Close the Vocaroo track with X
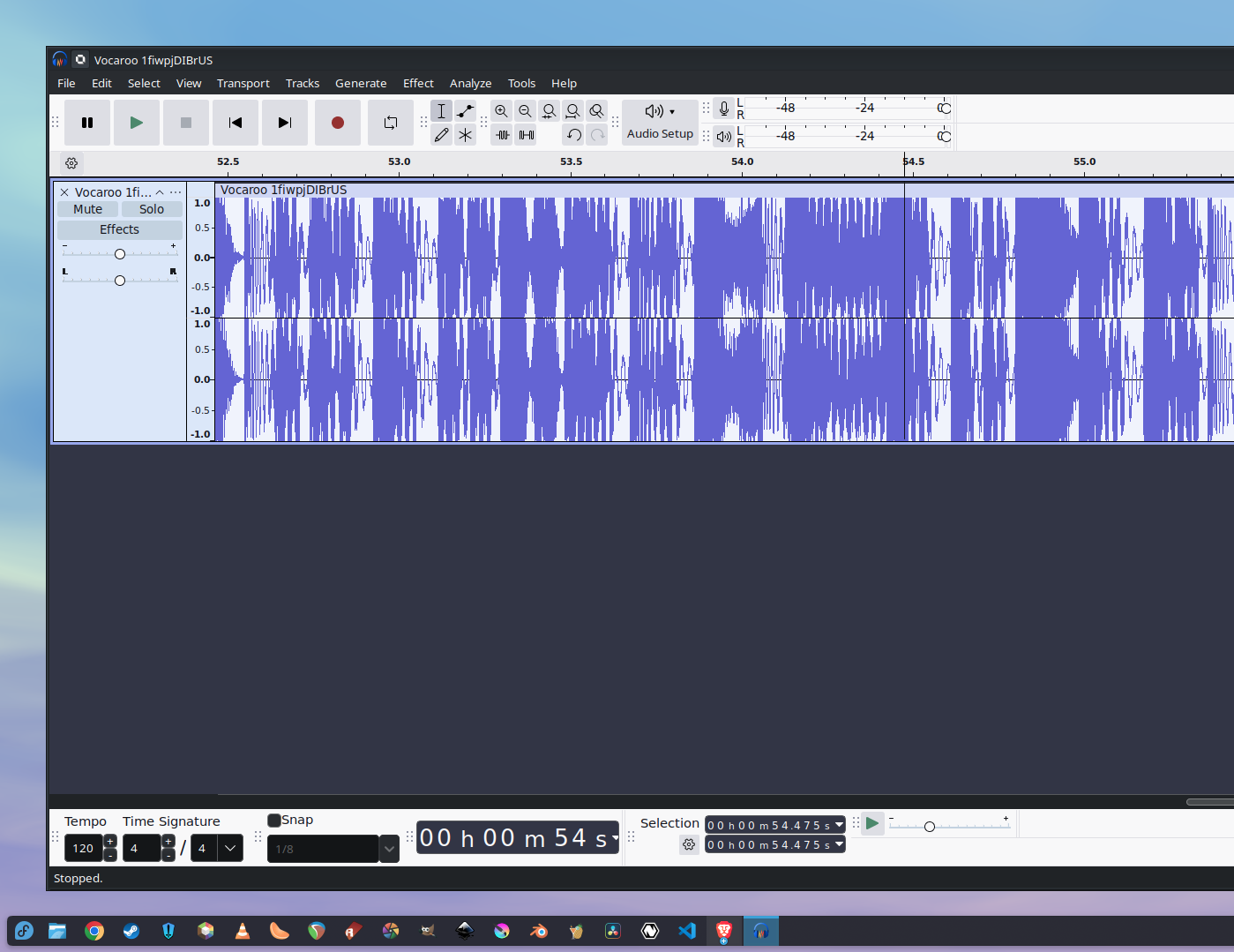The height and width of the screenshot is (952, 1234). click(64, 192)
